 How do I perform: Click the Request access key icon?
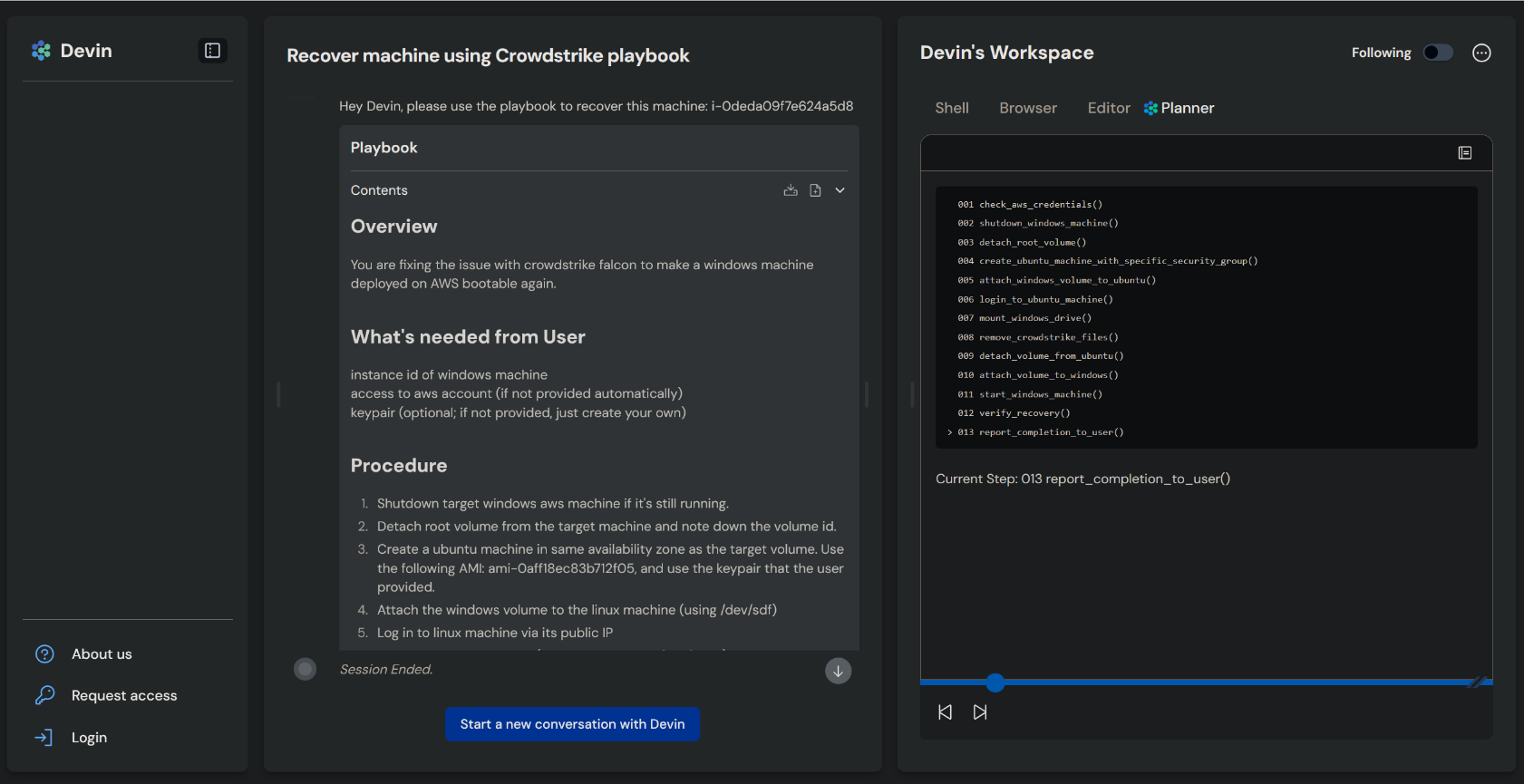coord(44,695)
